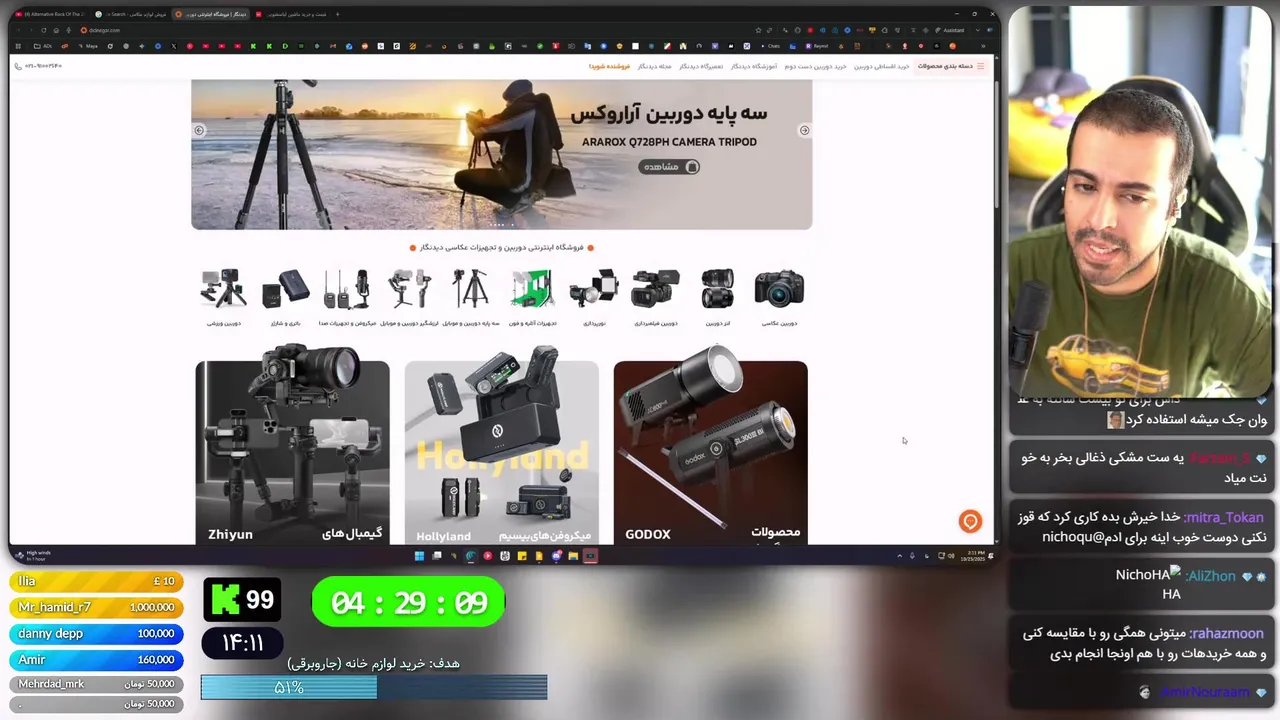Click donor Amir 160,000 row

[x=96, y=659]
